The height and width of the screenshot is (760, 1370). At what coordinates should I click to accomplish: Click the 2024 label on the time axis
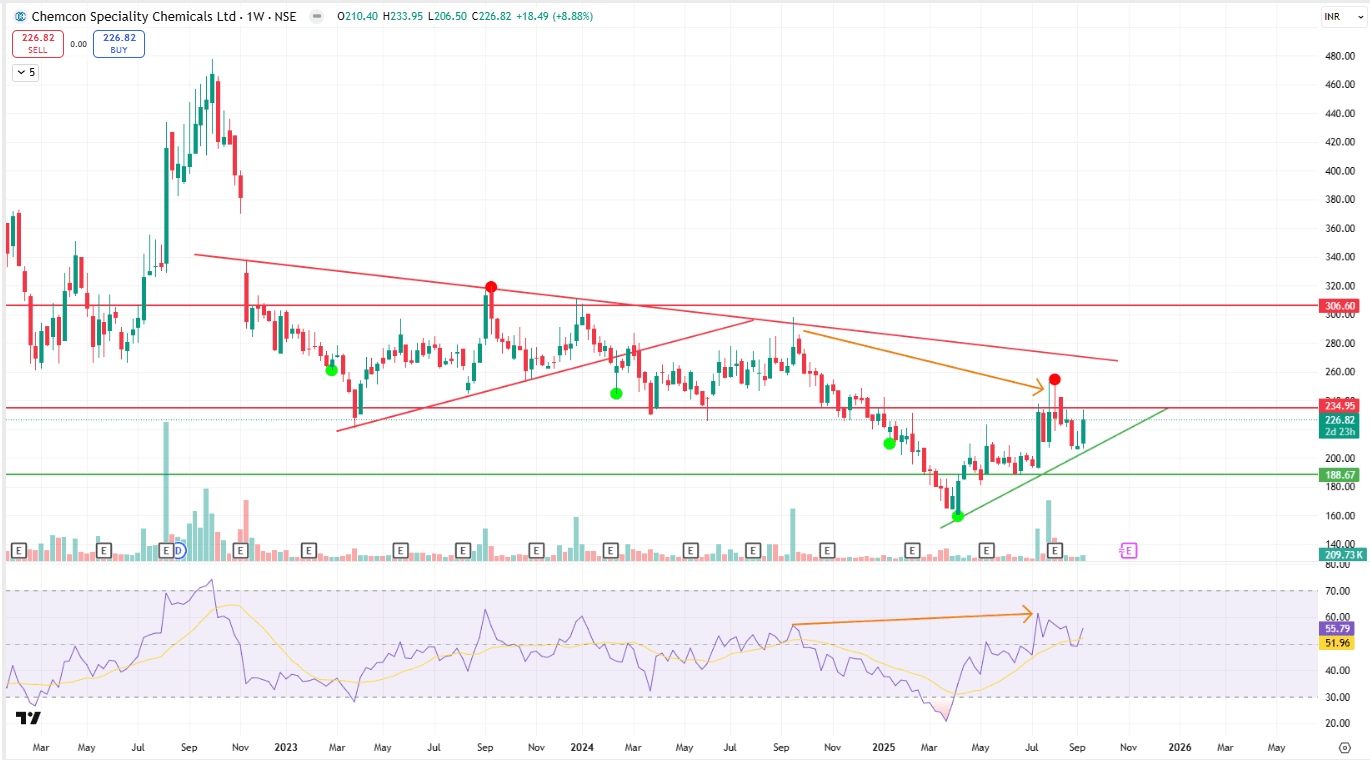click(582, 746)
